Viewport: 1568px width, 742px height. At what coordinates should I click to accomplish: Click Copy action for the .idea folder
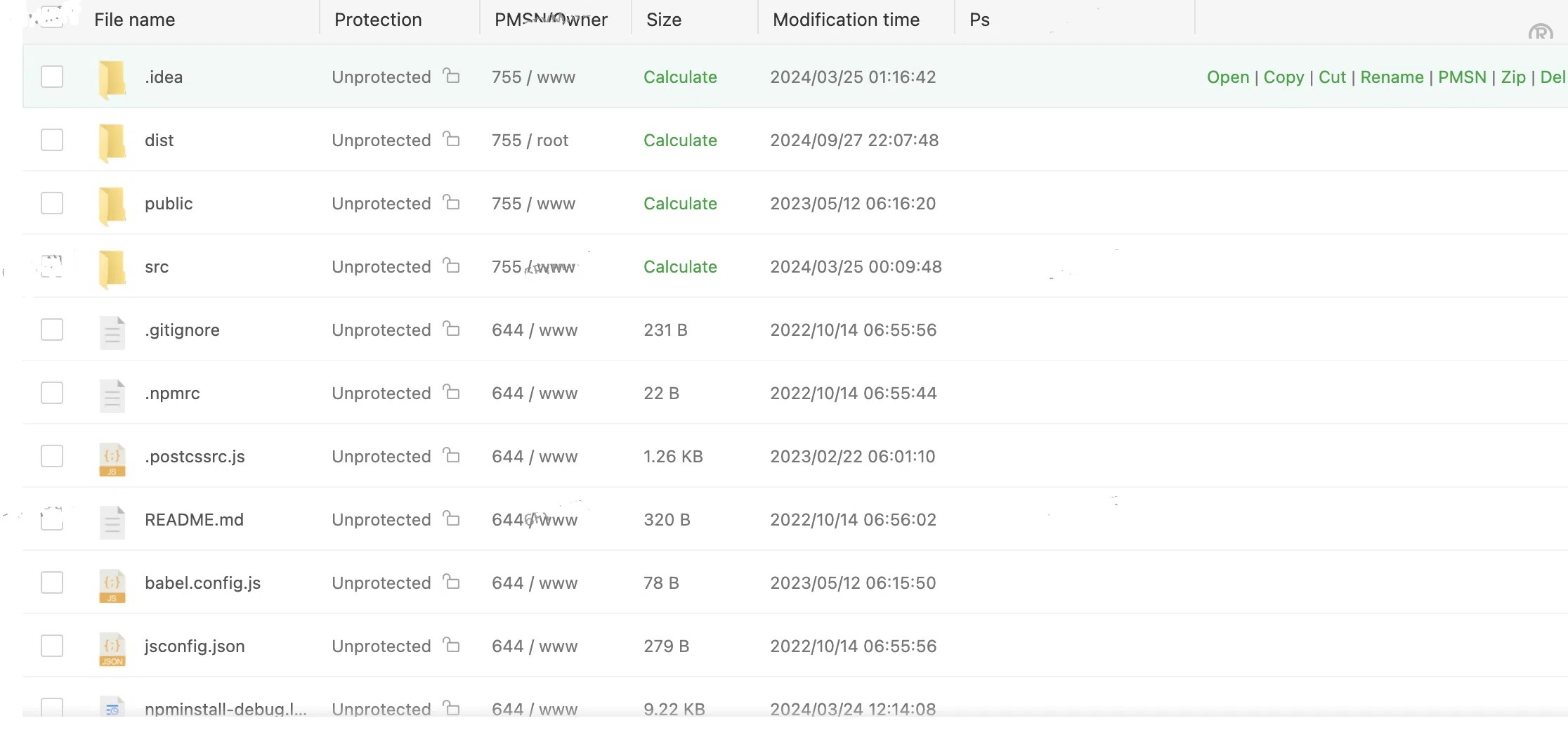tap(1283, 77)
